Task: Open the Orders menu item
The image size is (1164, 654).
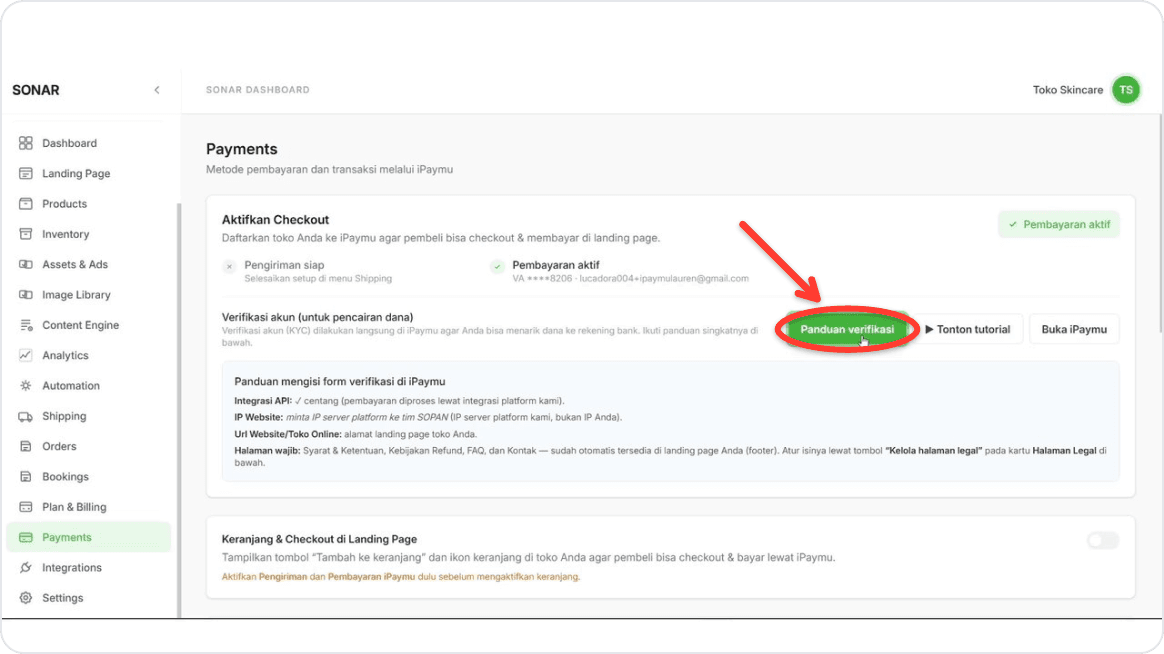Action: coord(88,446)
